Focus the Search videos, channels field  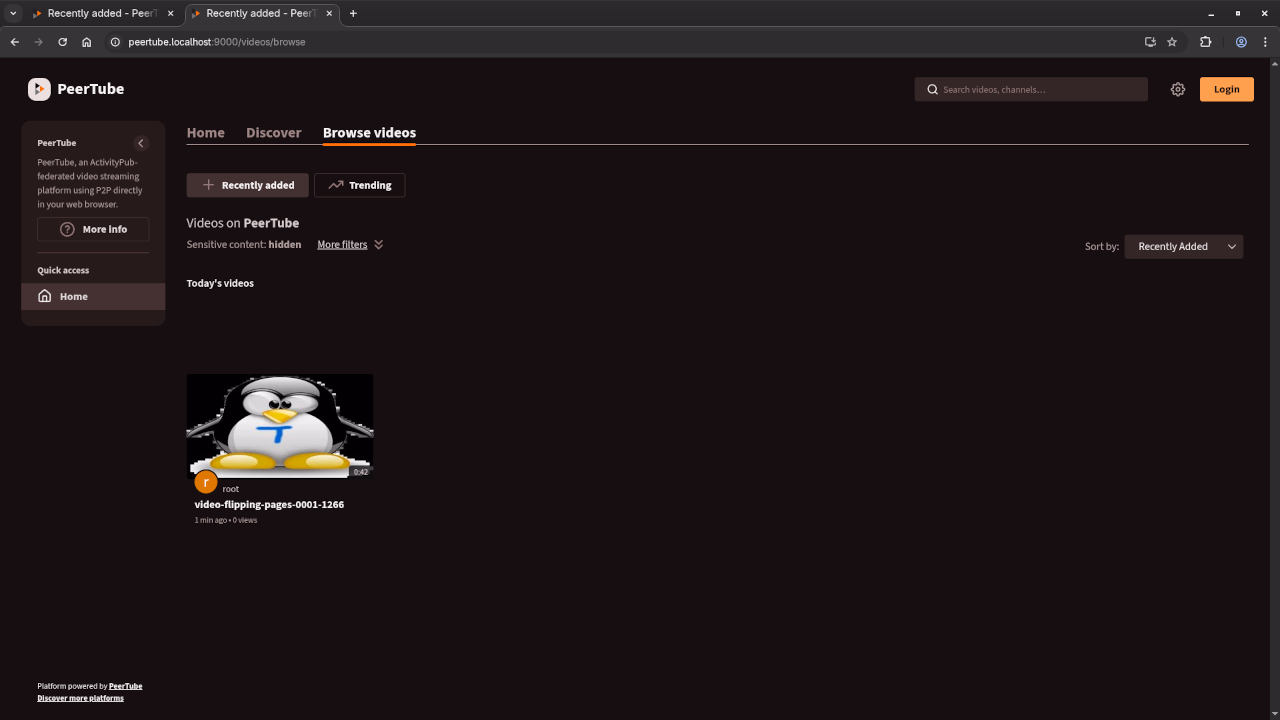pyautogui.click(x=1031, y=89)
